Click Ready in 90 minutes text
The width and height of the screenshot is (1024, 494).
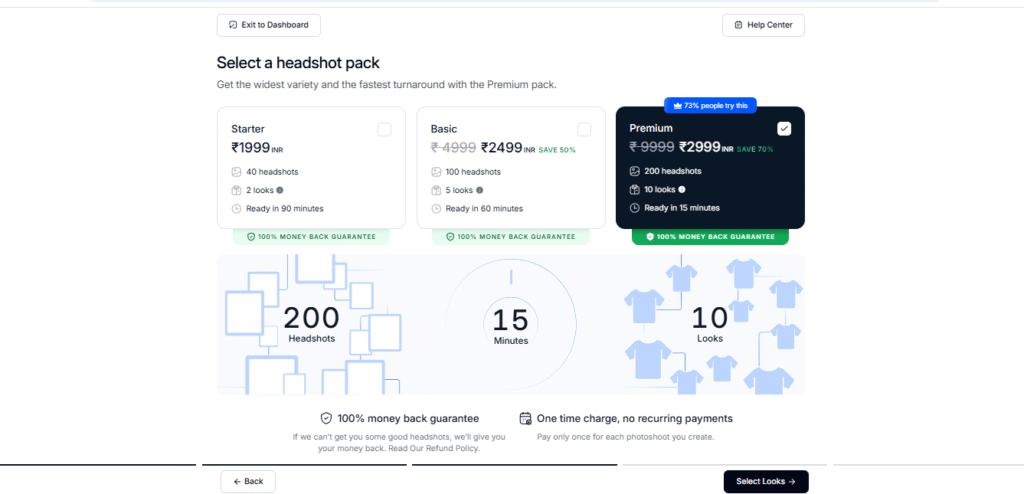coord(285,208)
